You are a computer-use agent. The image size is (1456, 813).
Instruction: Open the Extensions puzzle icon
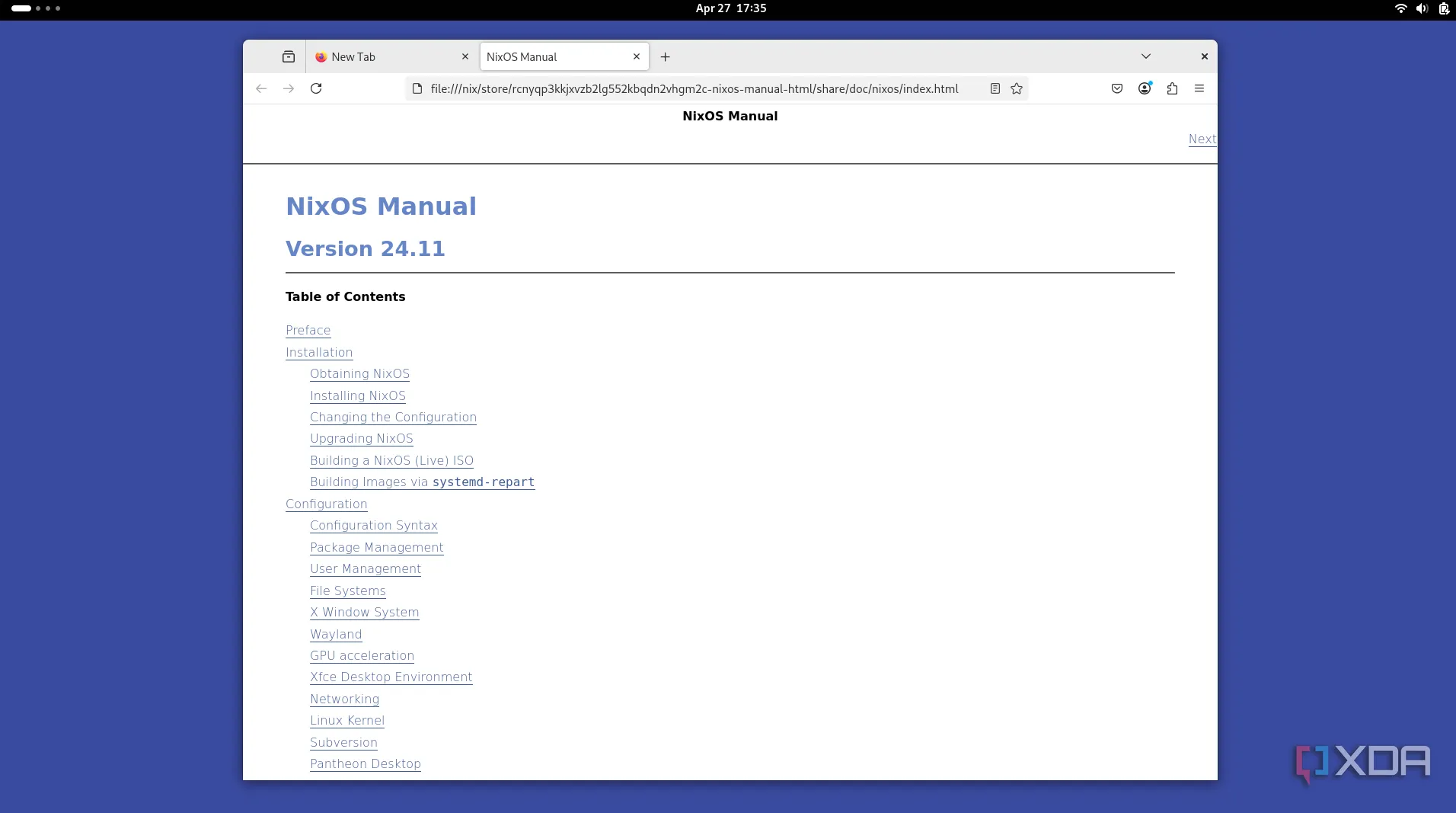[1172, 88]
